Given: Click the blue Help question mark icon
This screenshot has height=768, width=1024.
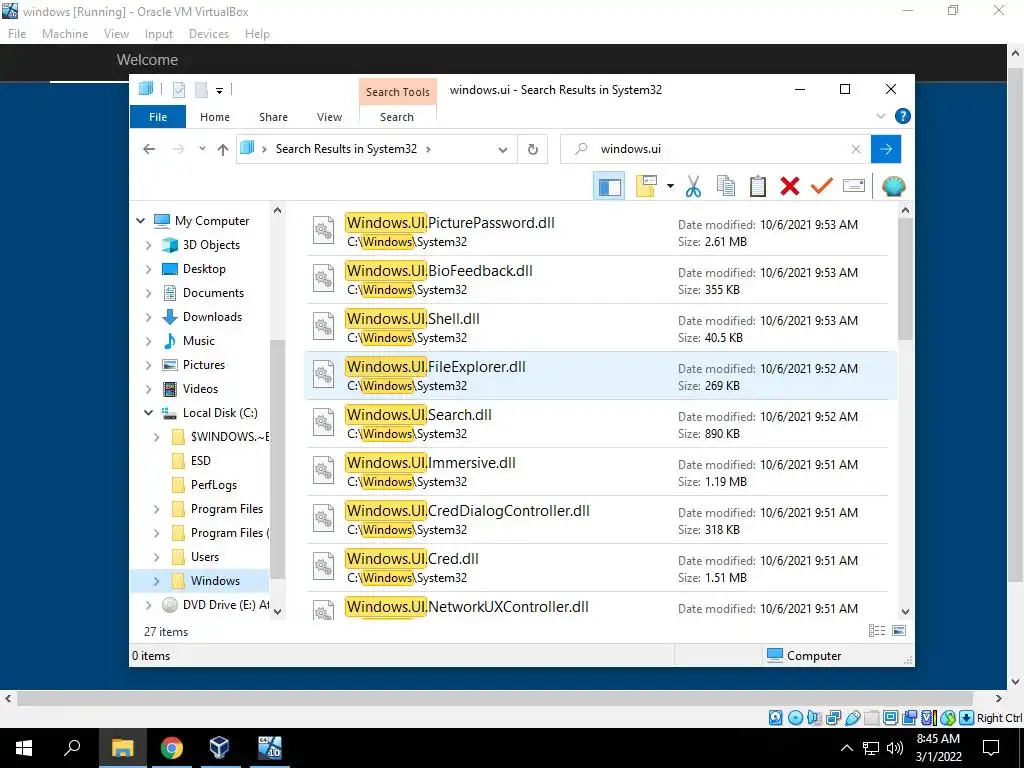Looking at the screenshot, I should click(903, 116).
